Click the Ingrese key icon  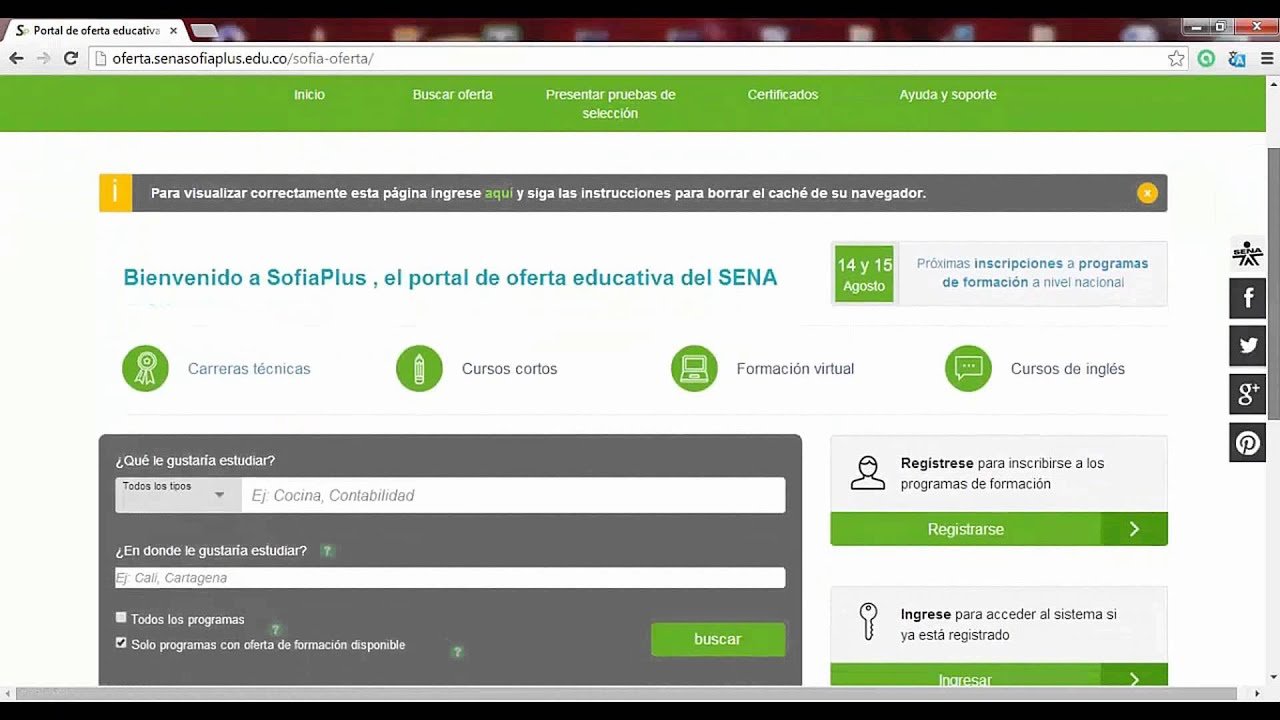(x=868, y=621)
